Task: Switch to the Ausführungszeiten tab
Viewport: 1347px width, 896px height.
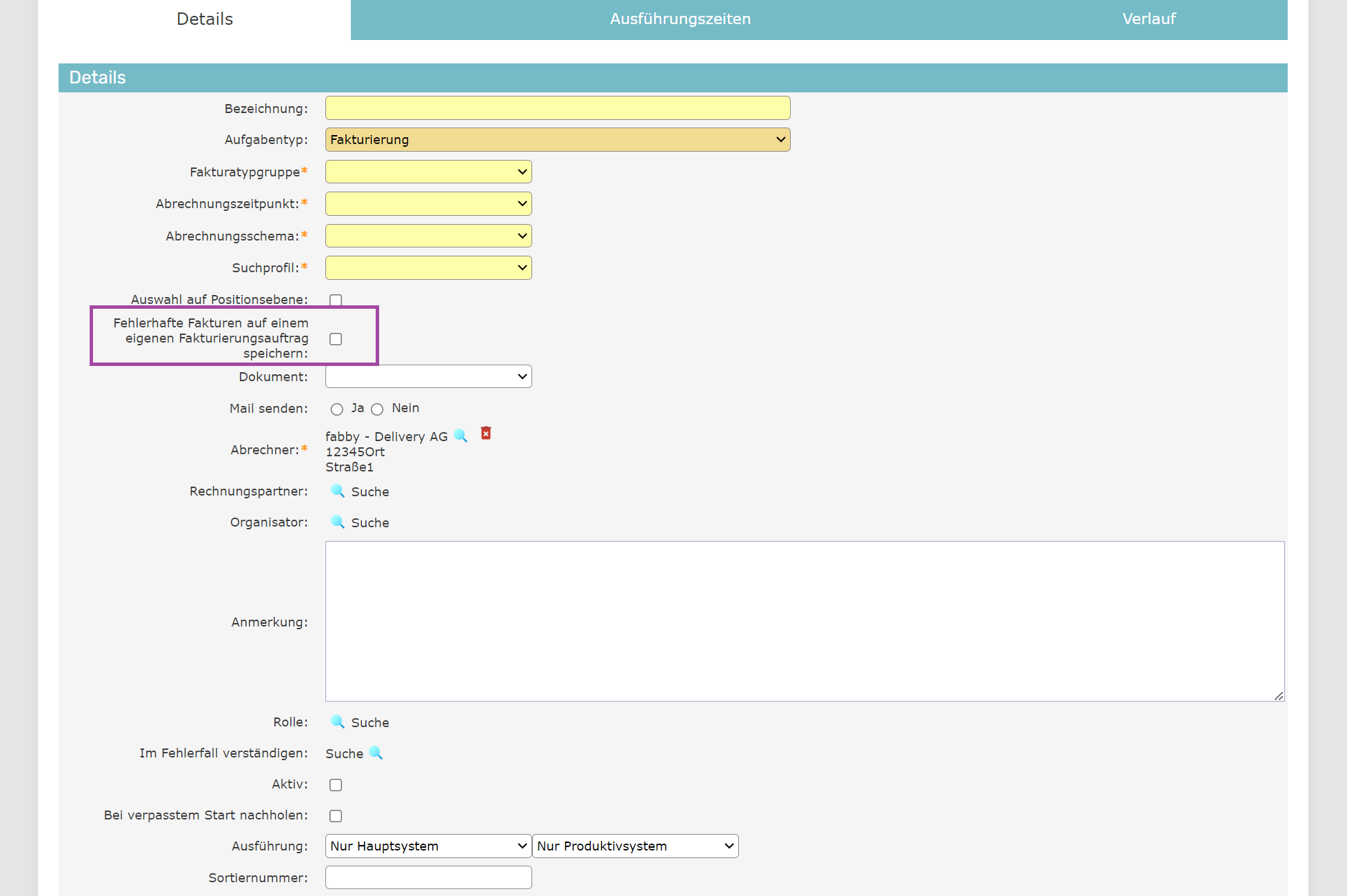Action: point(680,19)
